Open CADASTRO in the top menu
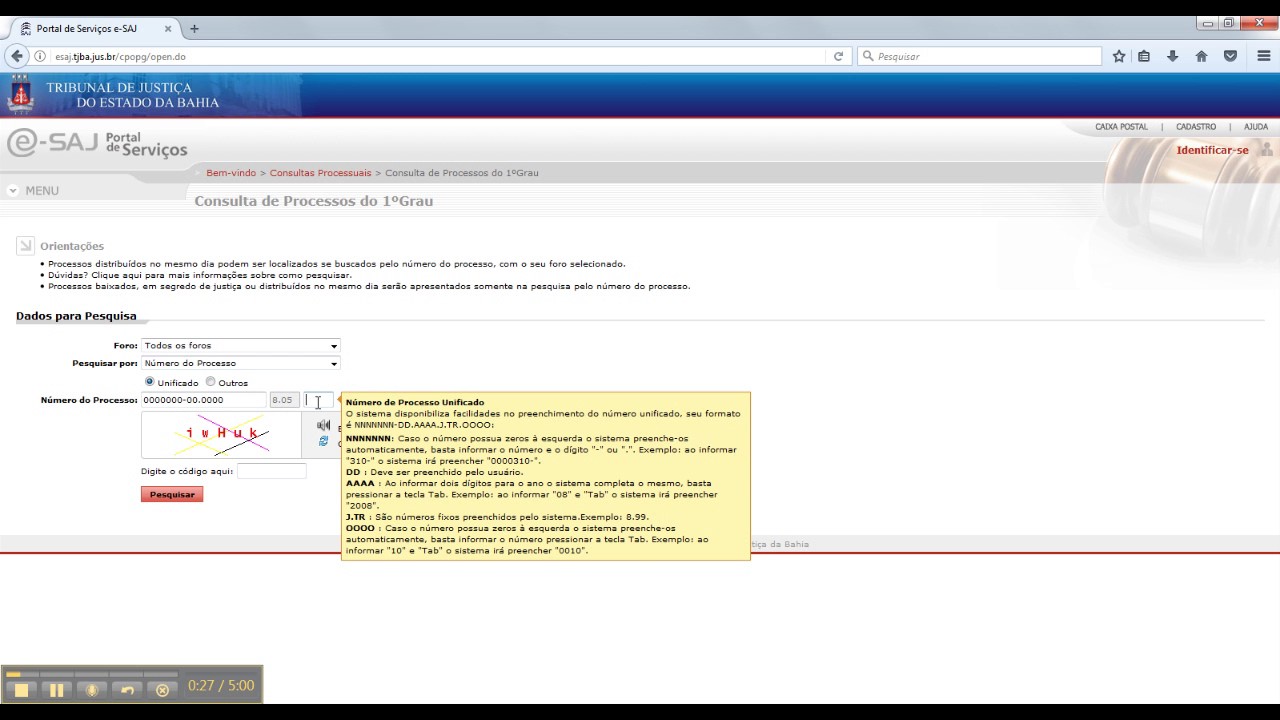The height and width of the screenshot is (720, 1280). (x=1196, y=127)
